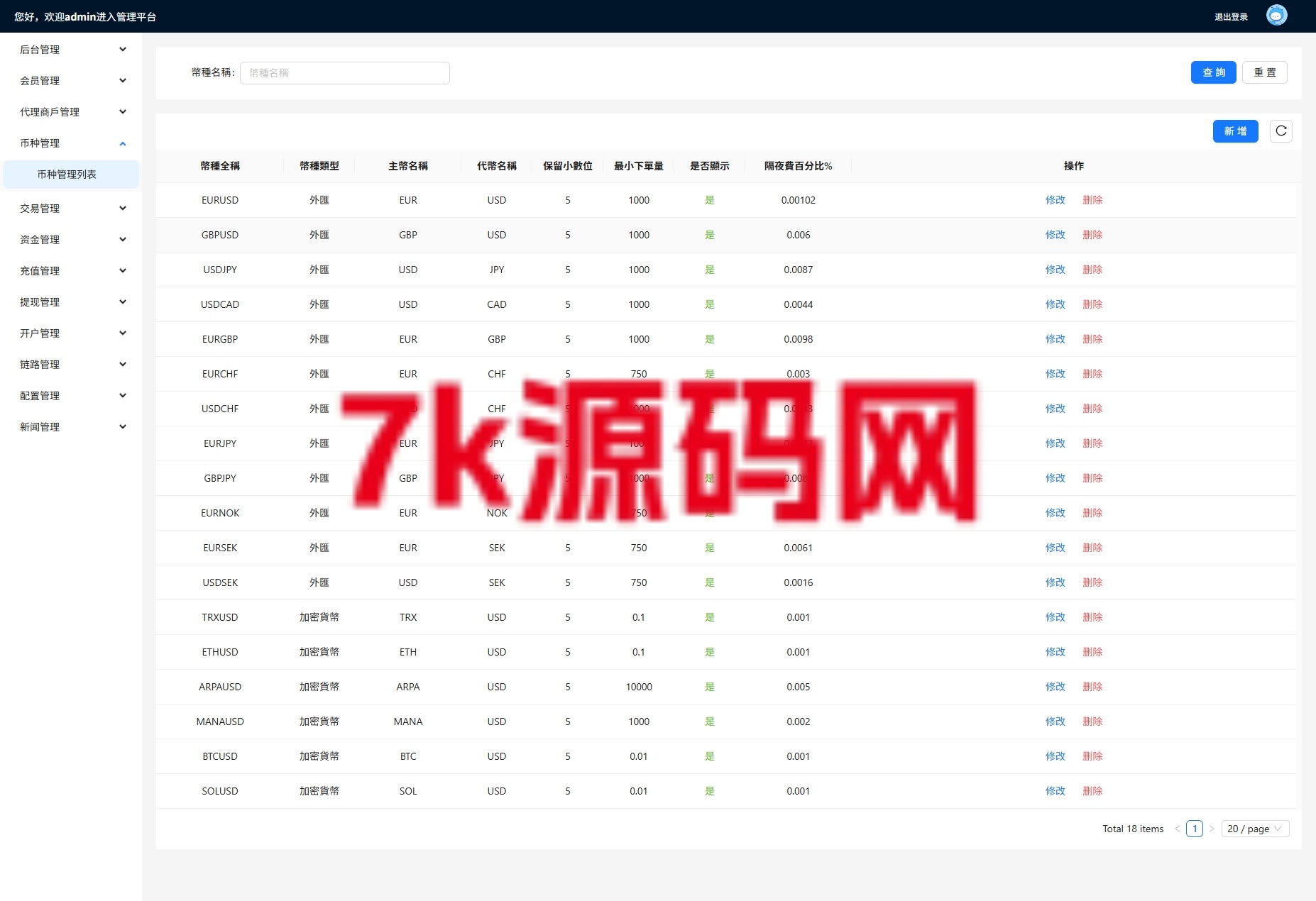Click 刪除 for MANAUSD row
This screenshot has width=1316, height=901.
pyautogui.click(x=1092, y=722)
